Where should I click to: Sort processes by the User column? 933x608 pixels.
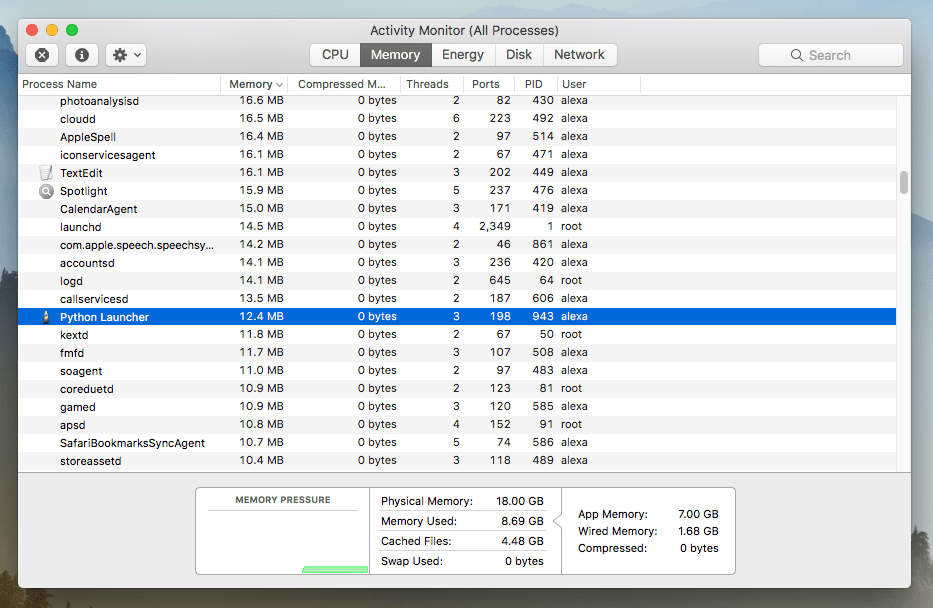574,84
